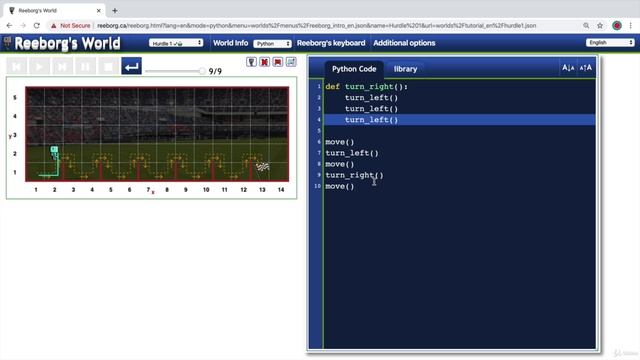Click code line 'def turn_right():'
The width and height of the screenshot is (640, 360).
[x=367, y=87]
